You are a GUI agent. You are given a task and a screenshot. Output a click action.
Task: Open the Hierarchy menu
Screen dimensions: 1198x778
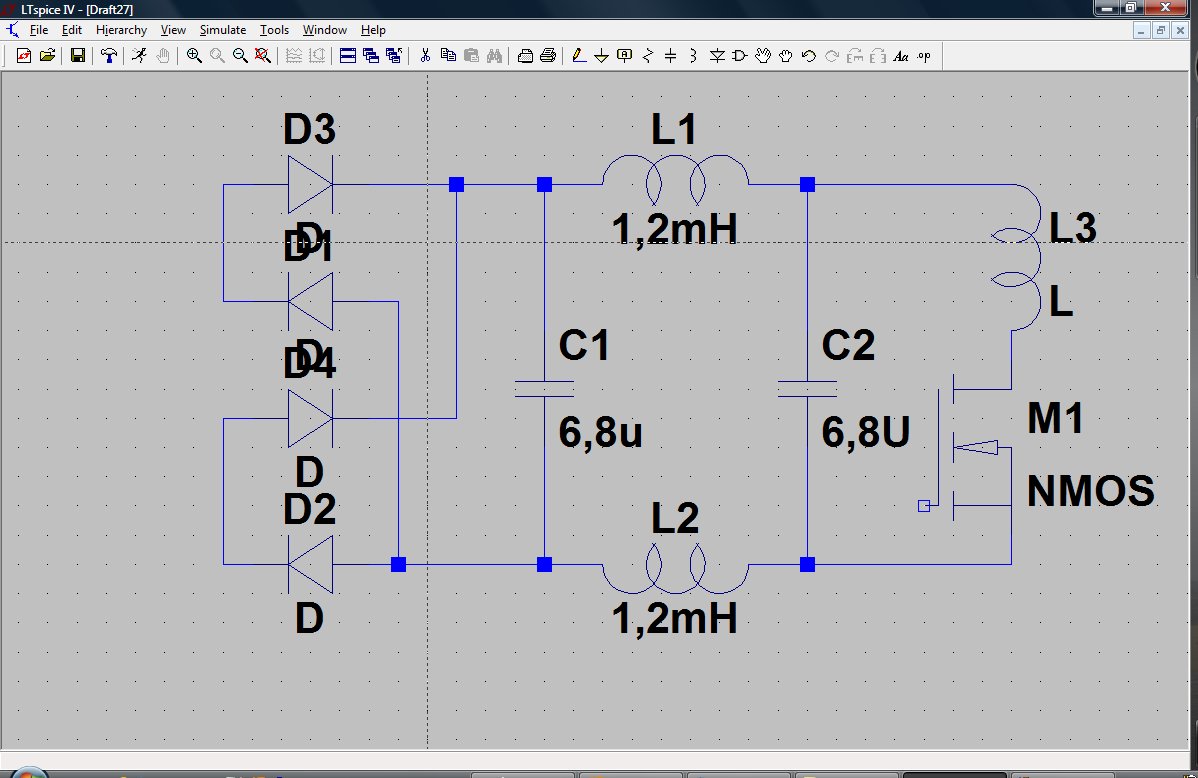pos(121,30)
